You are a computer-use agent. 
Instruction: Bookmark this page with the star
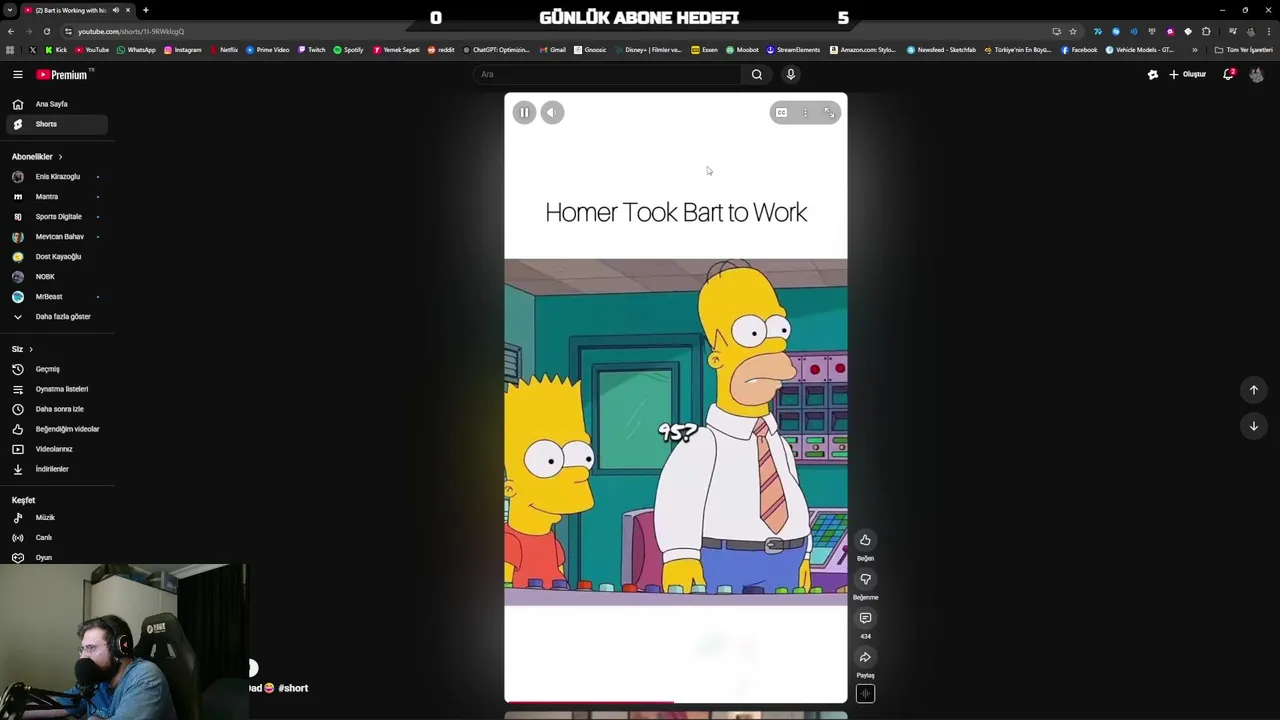(1073, 31)
